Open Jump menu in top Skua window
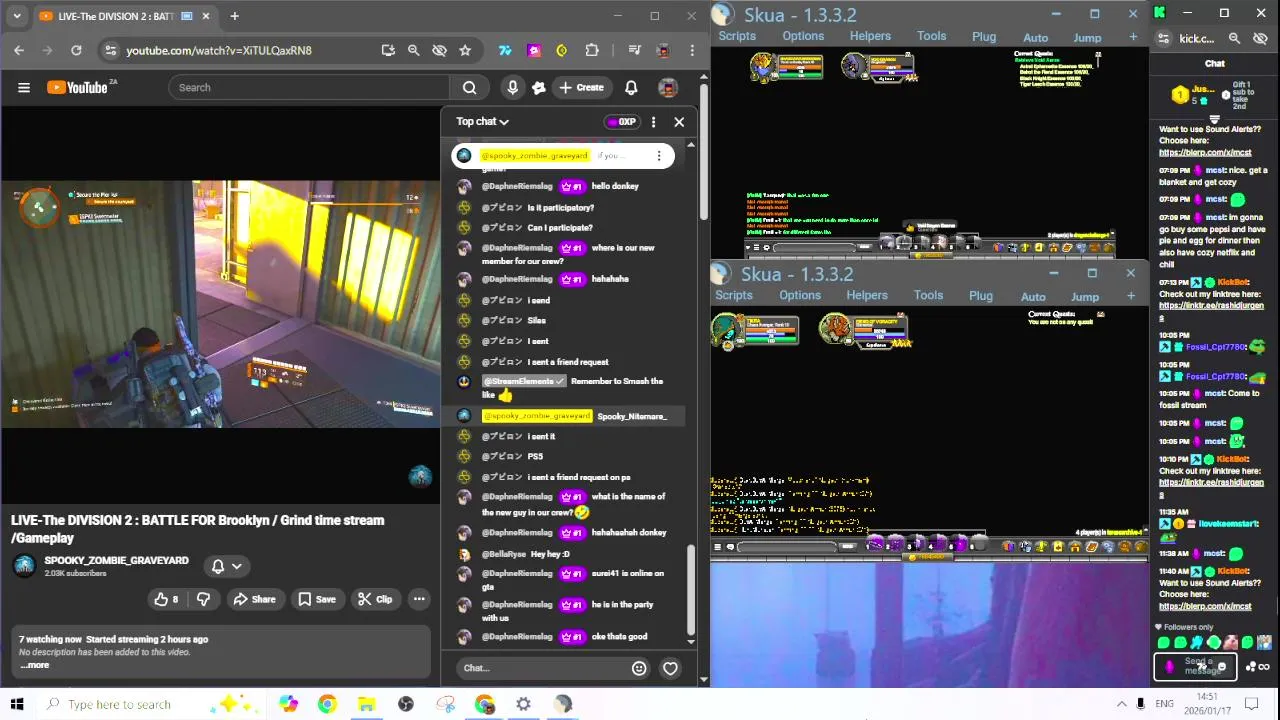The width and height of the screenshot is (1280, 720). (x=1087, y=38)
